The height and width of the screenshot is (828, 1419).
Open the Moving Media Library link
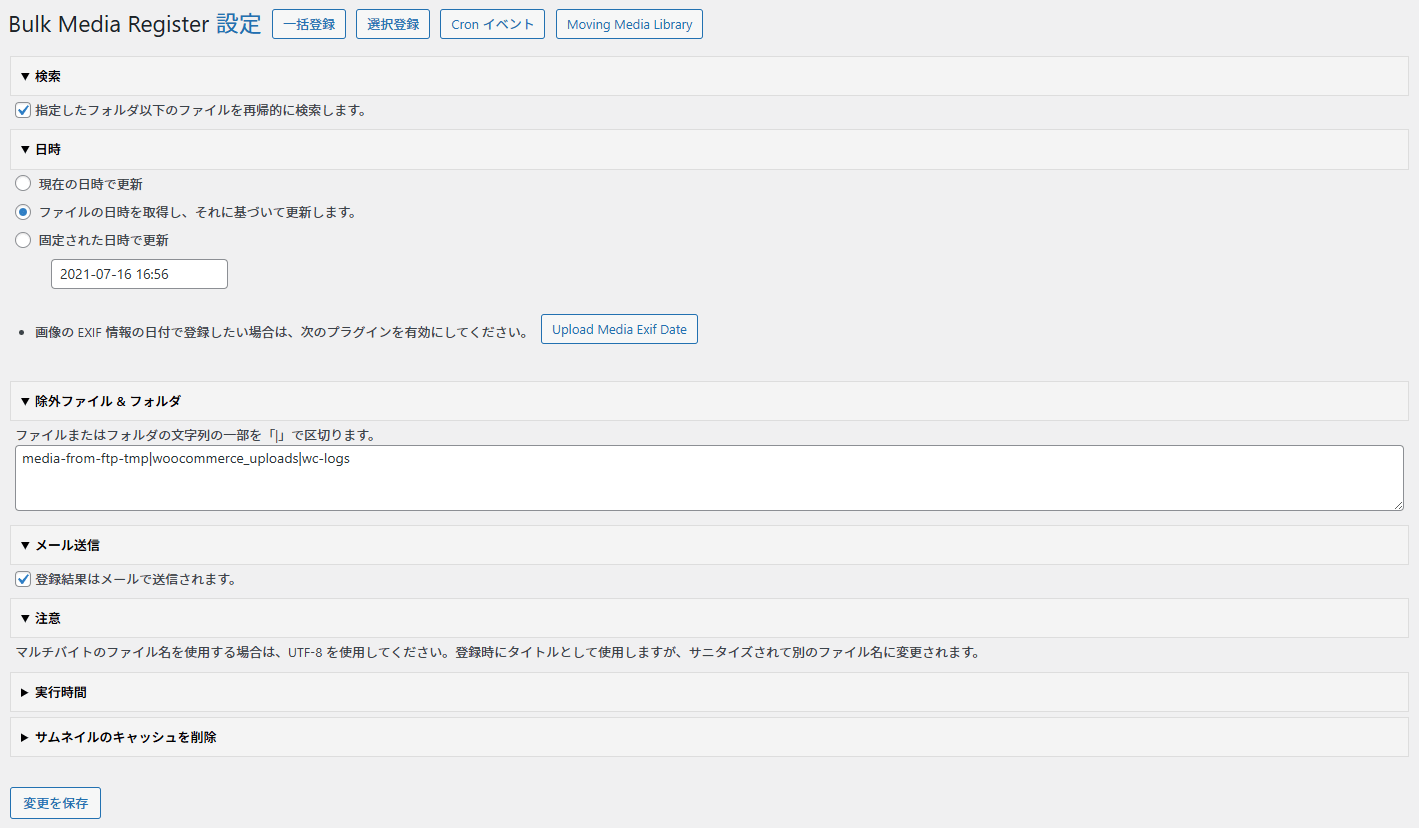point(629,24)
